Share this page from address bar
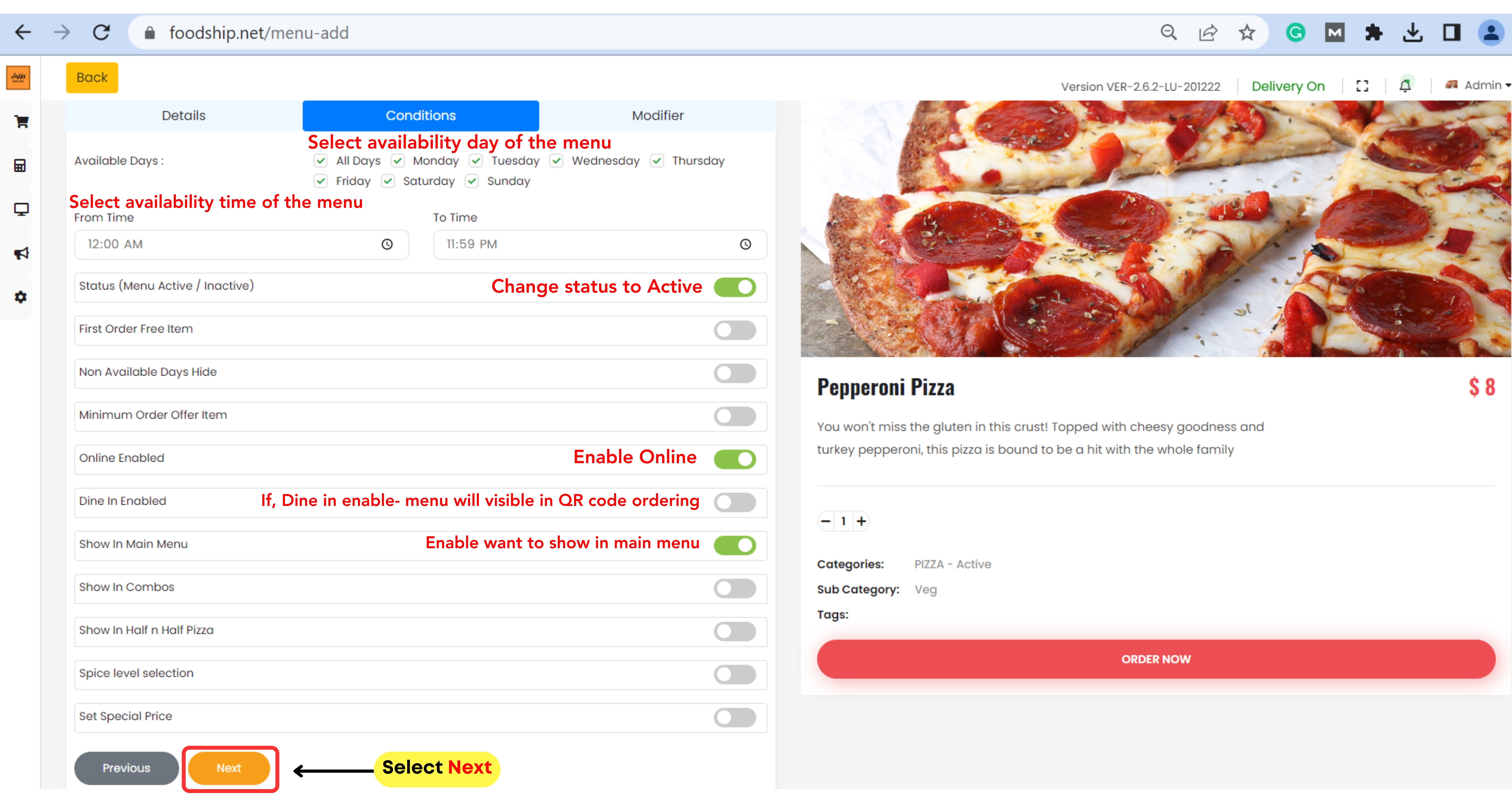The width and height of the screenshot is (1512, 803). [1208, 32]
